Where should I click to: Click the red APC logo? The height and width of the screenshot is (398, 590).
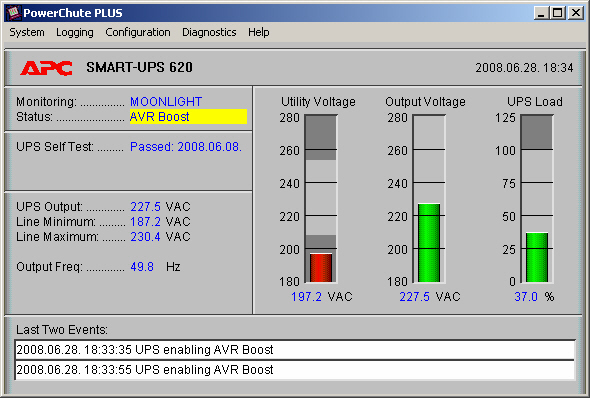[46, 68]
